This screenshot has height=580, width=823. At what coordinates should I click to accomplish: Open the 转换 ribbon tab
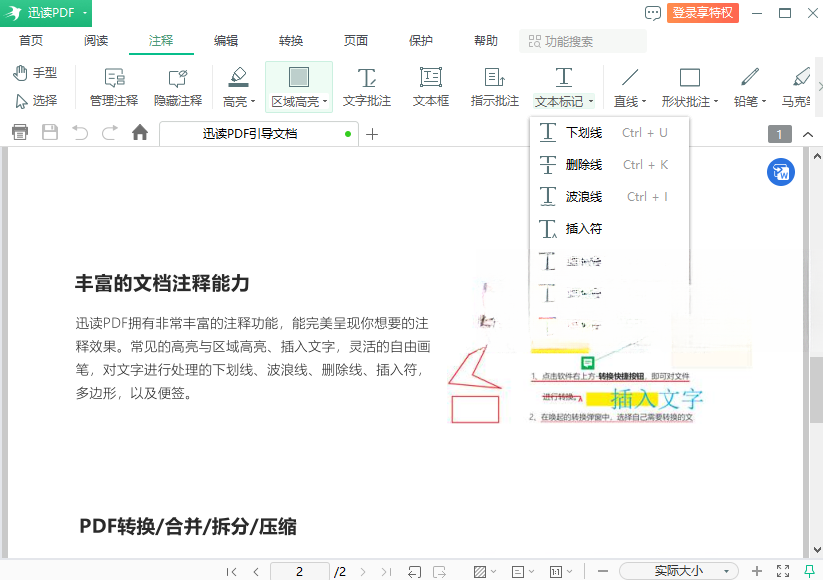pos(291,40)
